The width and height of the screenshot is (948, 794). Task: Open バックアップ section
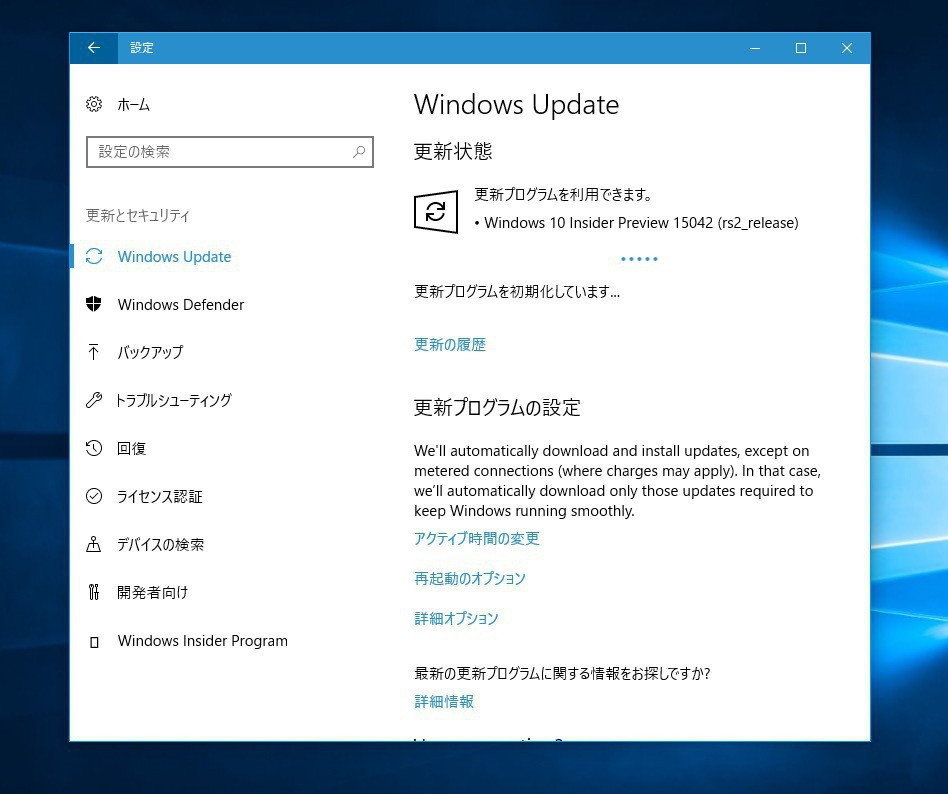tap(150, 352)
